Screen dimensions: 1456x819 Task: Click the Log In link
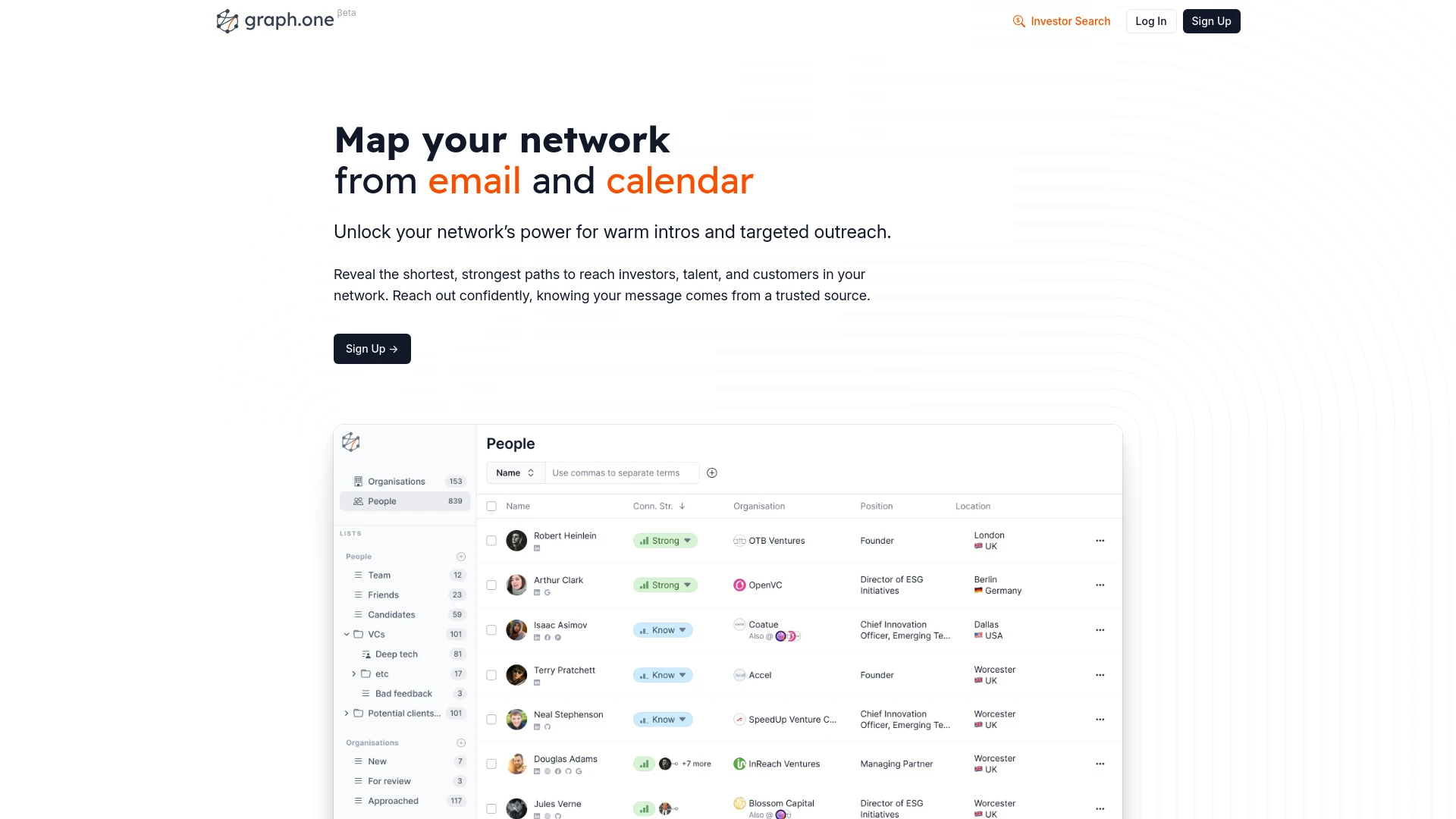[1151, 21]
